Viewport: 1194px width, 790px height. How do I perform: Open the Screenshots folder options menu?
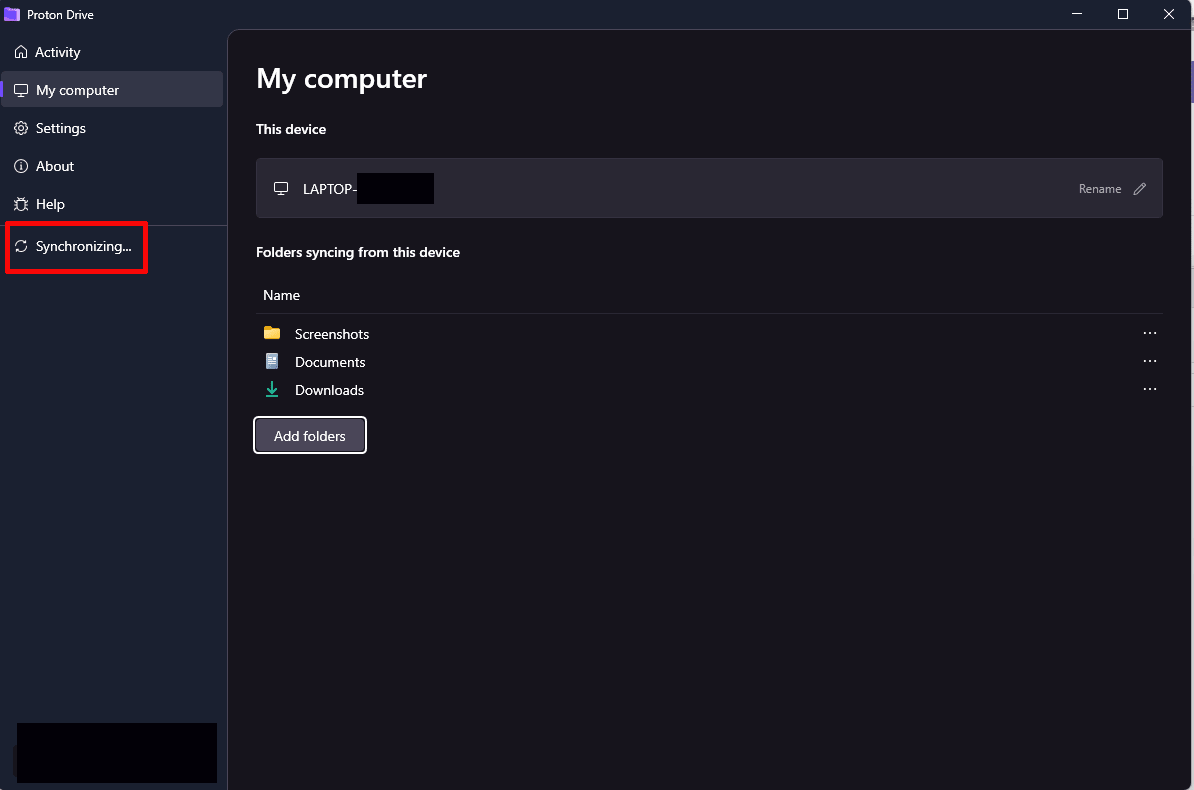coord(1150,333)
